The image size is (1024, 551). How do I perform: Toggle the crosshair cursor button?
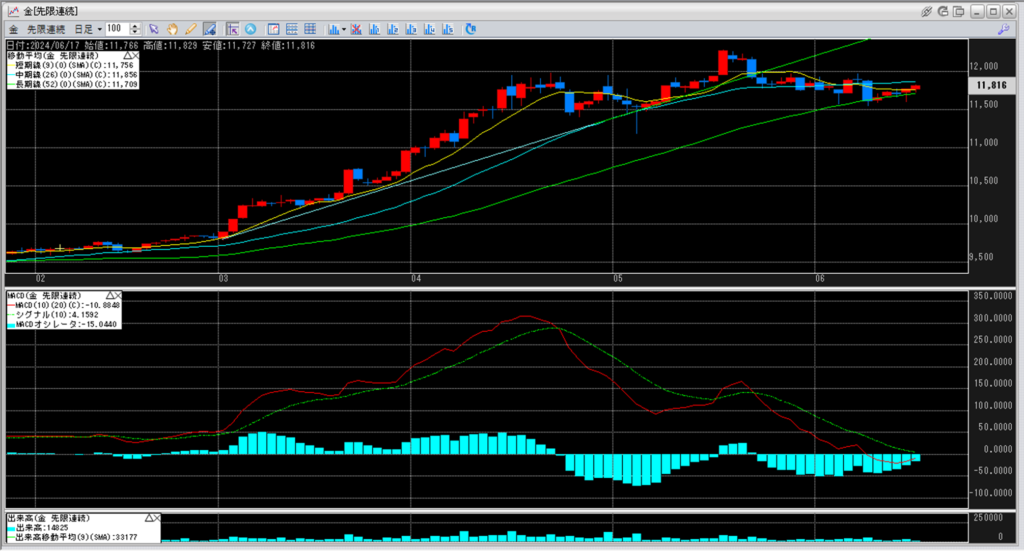point(232,29)
